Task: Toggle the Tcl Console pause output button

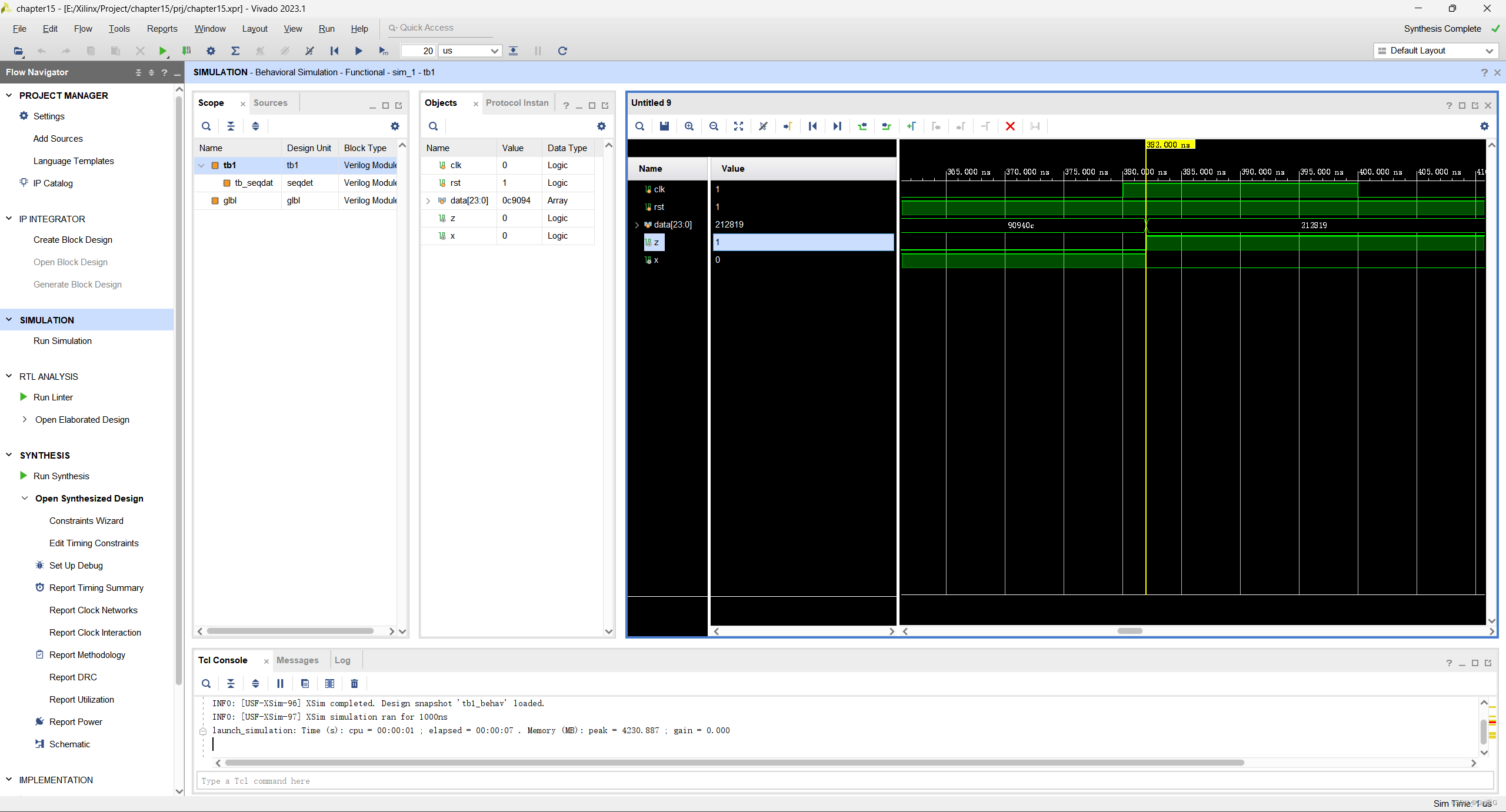Action: (280, 684)
